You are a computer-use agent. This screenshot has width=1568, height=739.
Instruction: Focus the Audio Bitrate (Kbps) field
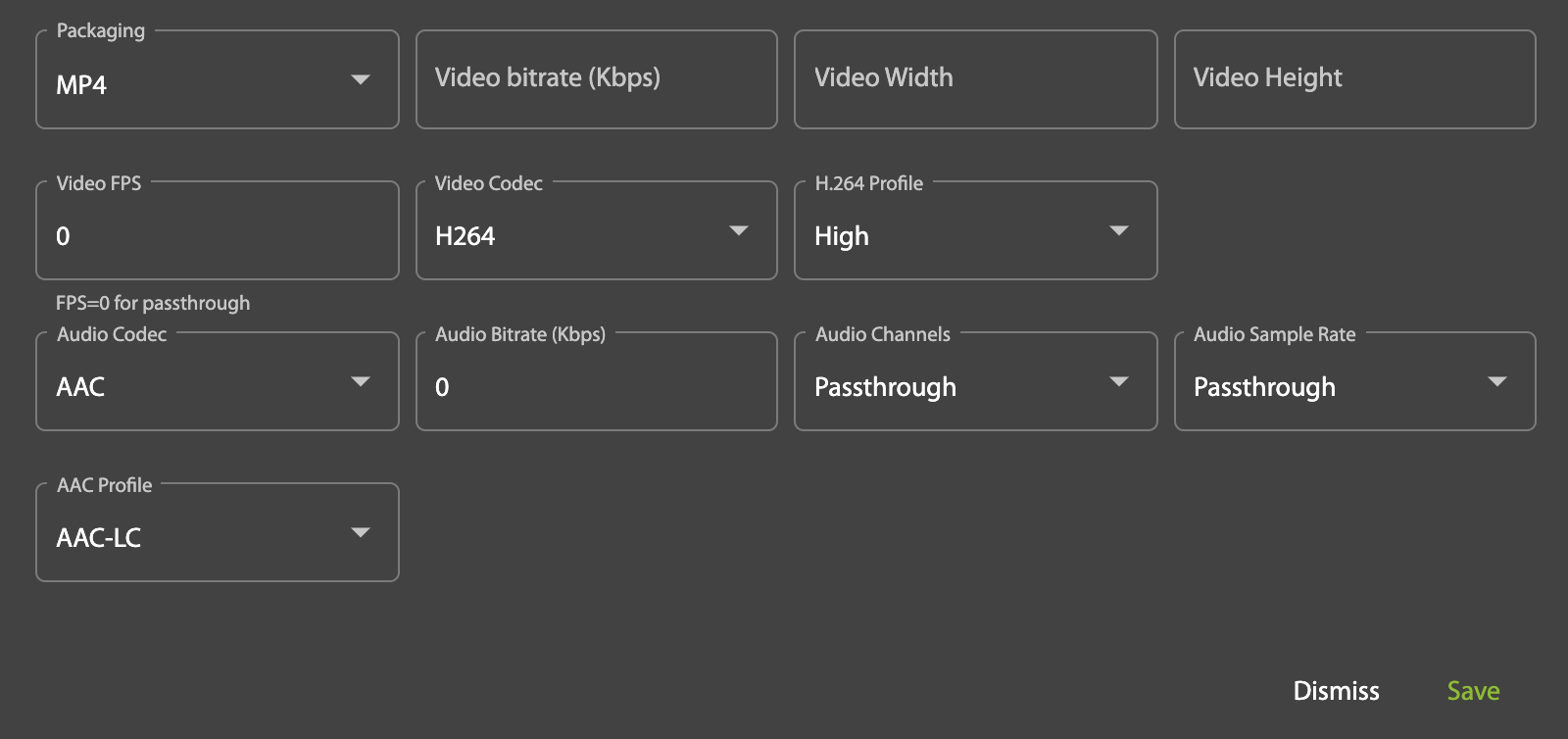tap(596, 386)
